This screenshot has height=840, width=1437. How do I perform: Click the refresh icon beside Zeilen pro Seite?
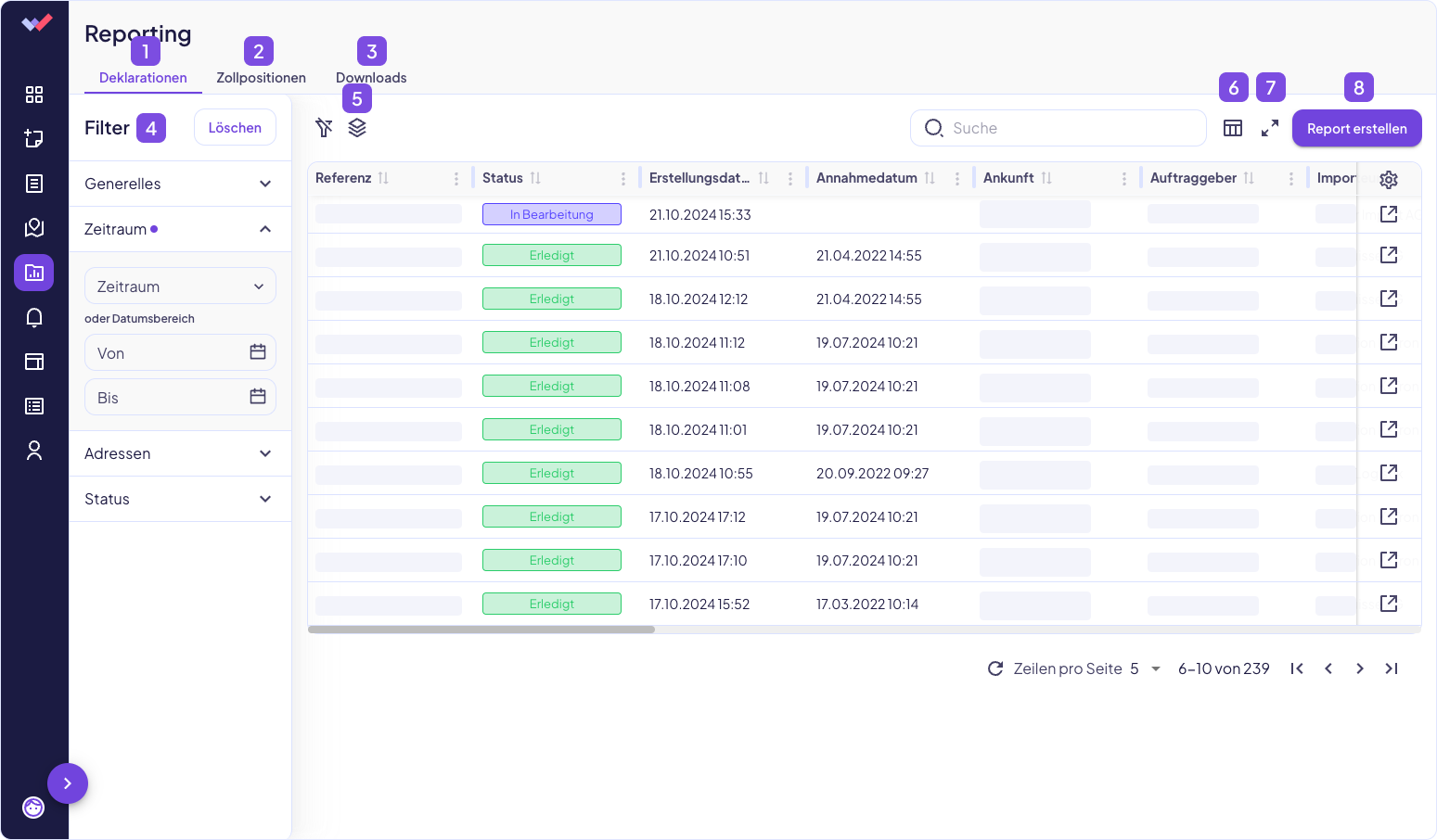click(995, 668)
